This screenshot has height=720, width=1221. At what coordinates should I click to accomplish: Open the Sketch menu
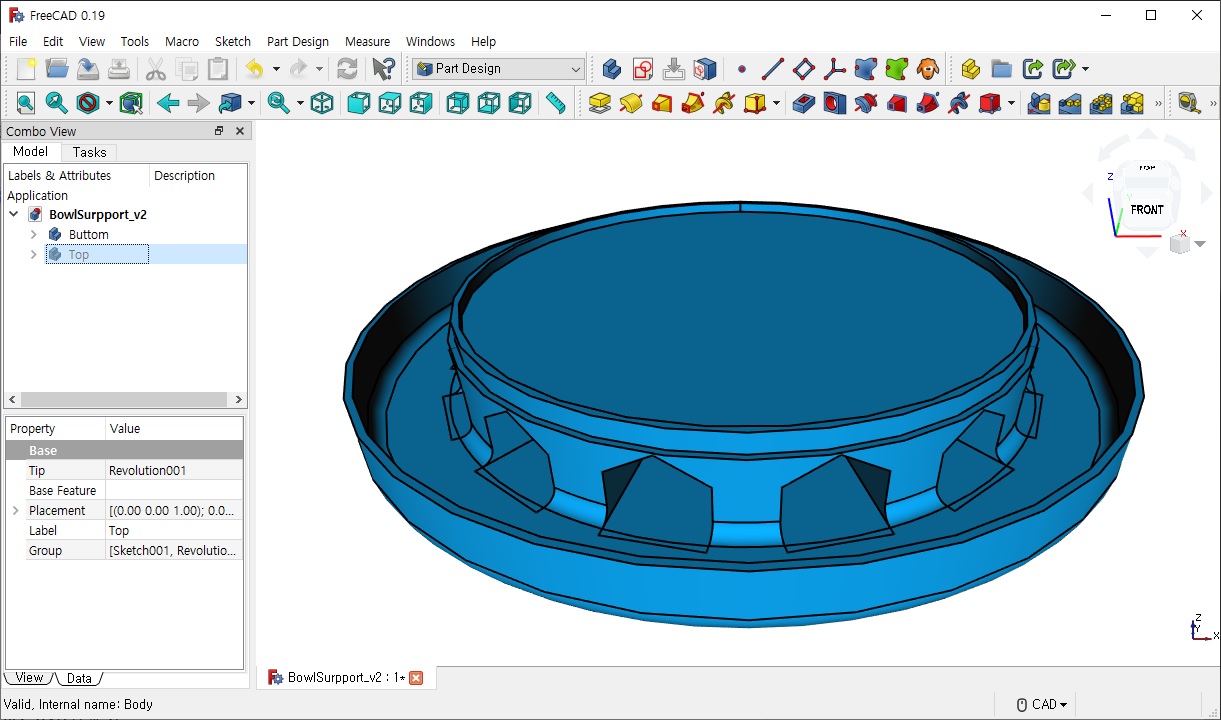coord(233,41)
